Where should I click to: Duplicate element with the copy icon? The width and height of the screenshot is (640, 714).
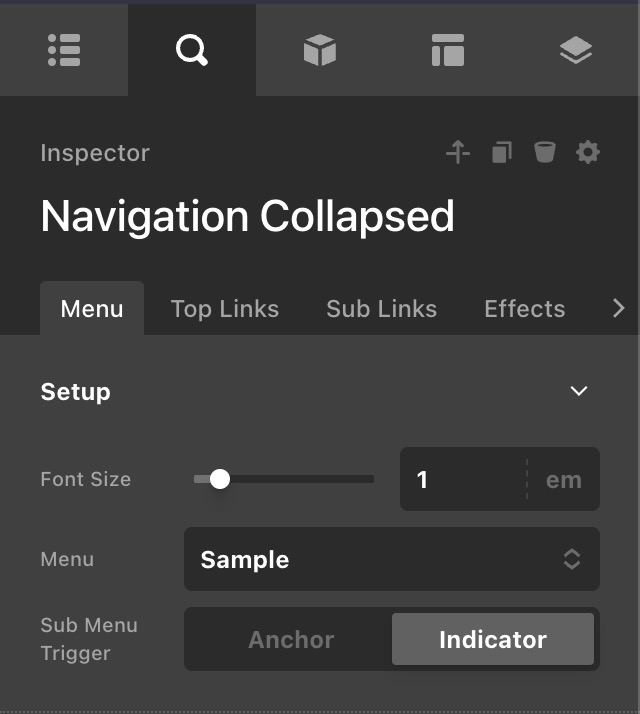502,152
